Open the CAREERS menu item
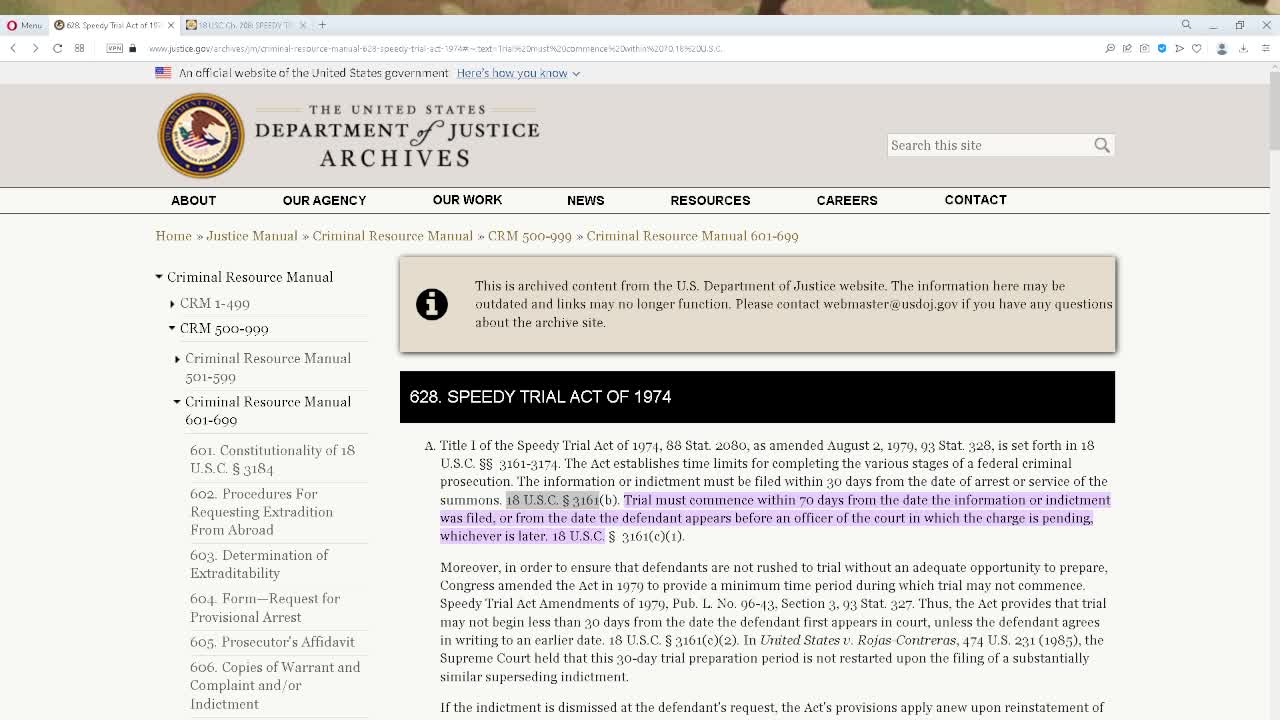1280x720 pixels. (x=847, y=200)
